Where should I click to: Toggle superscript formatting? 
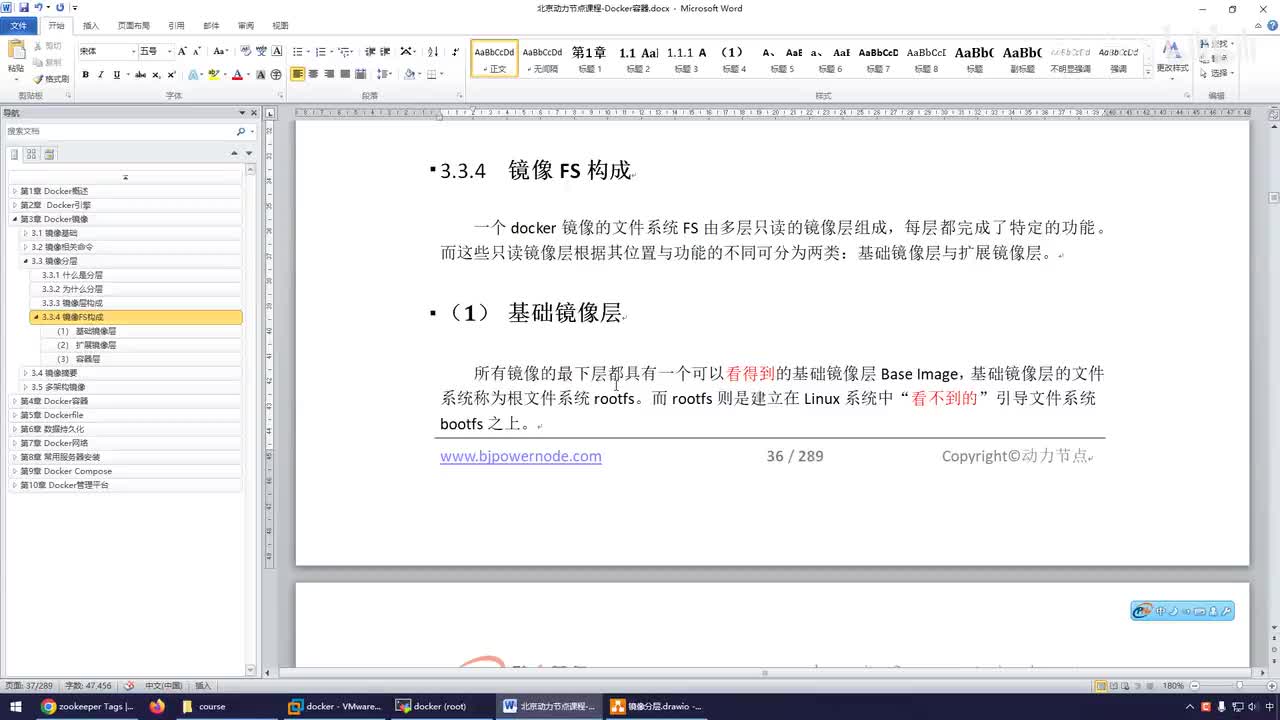(x=171, y=75)
